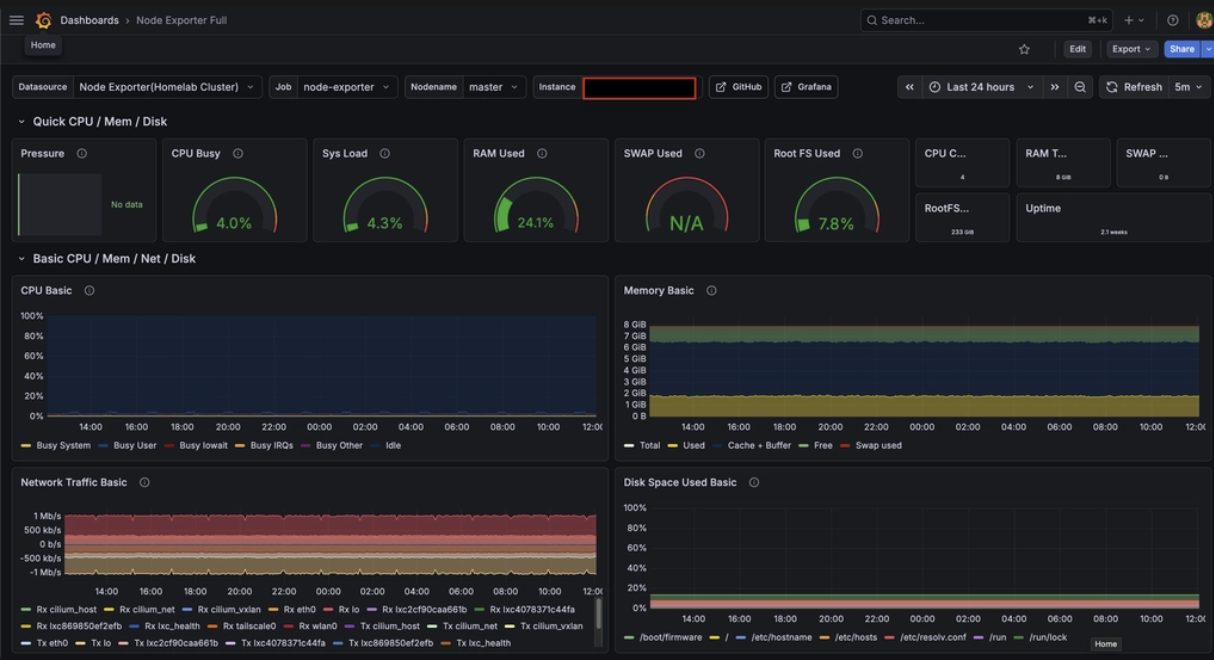The height and width of the screenshot is (660, 1214).
Task: Open the user avatar profile menu
Action: [x=1204, y=20]
